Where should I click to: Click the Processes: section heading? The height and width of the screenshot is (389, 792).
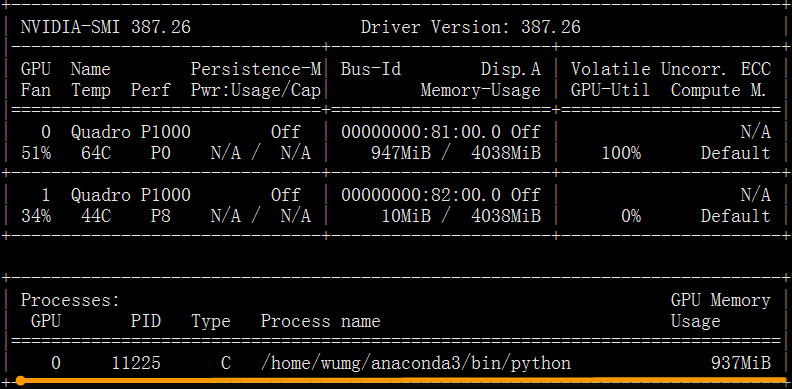(70, 301)
